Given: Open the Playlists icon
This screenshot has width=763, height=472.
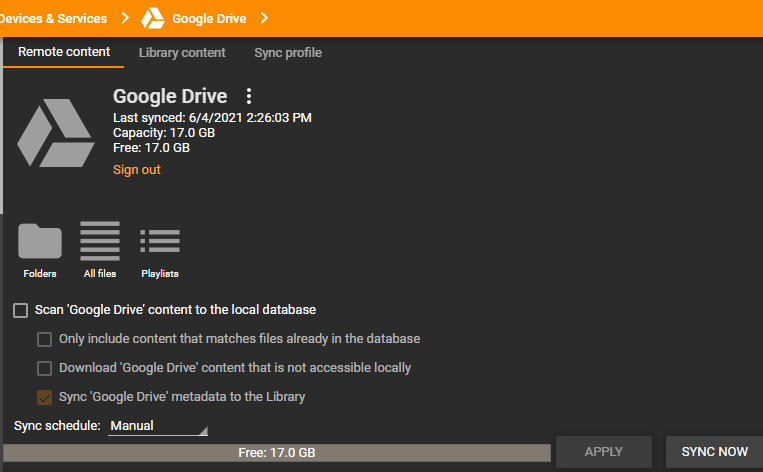Looking at the screenshot, I should (160, 241).
